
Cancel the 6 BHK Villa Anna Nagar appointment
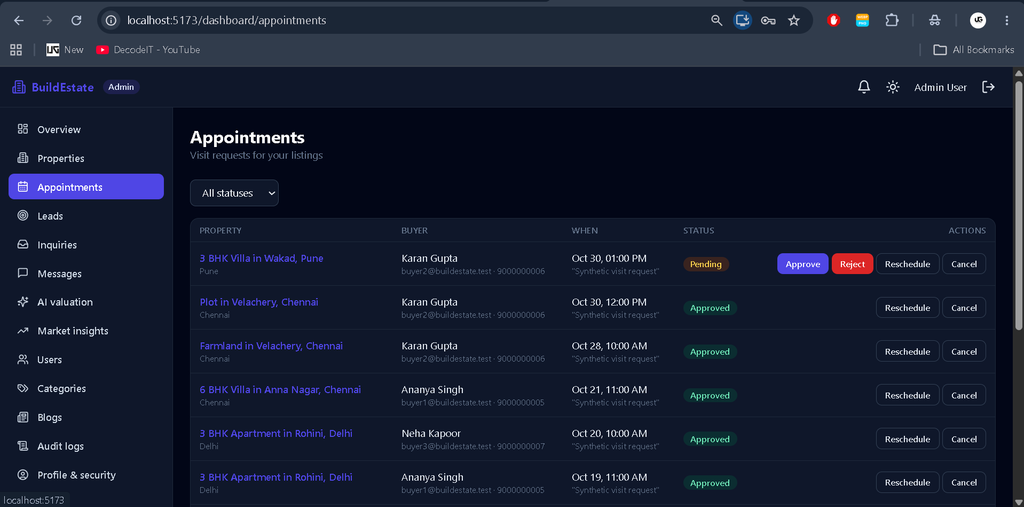(964, 395)
